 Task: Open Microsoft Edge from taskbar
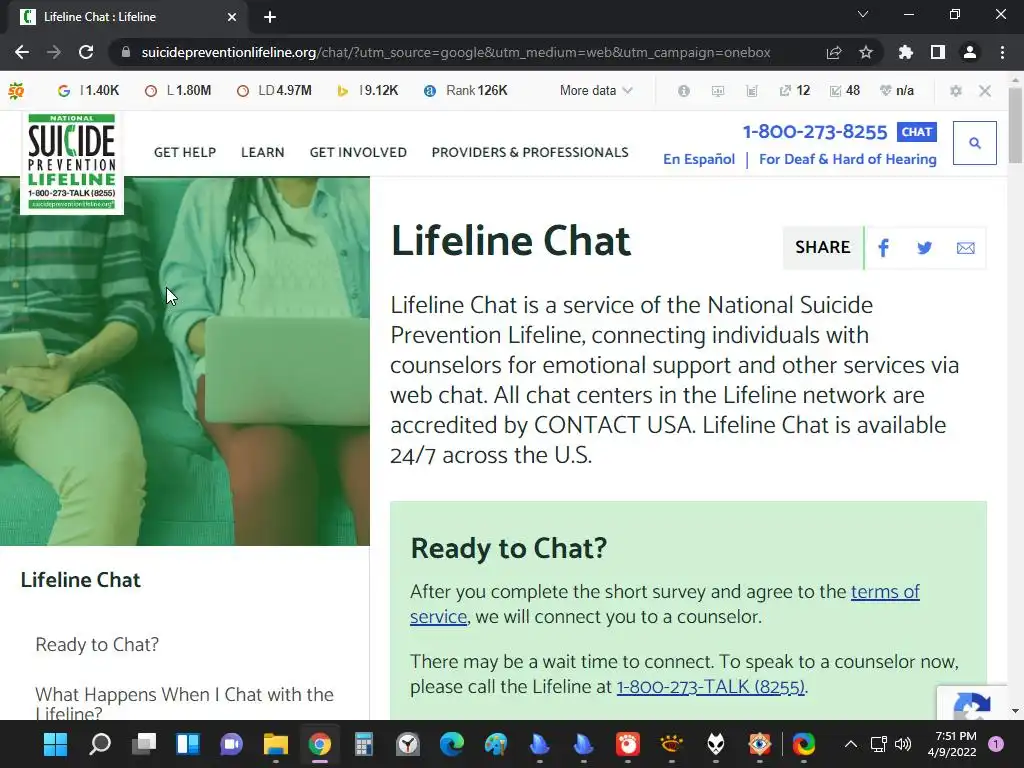pos(452,744)
